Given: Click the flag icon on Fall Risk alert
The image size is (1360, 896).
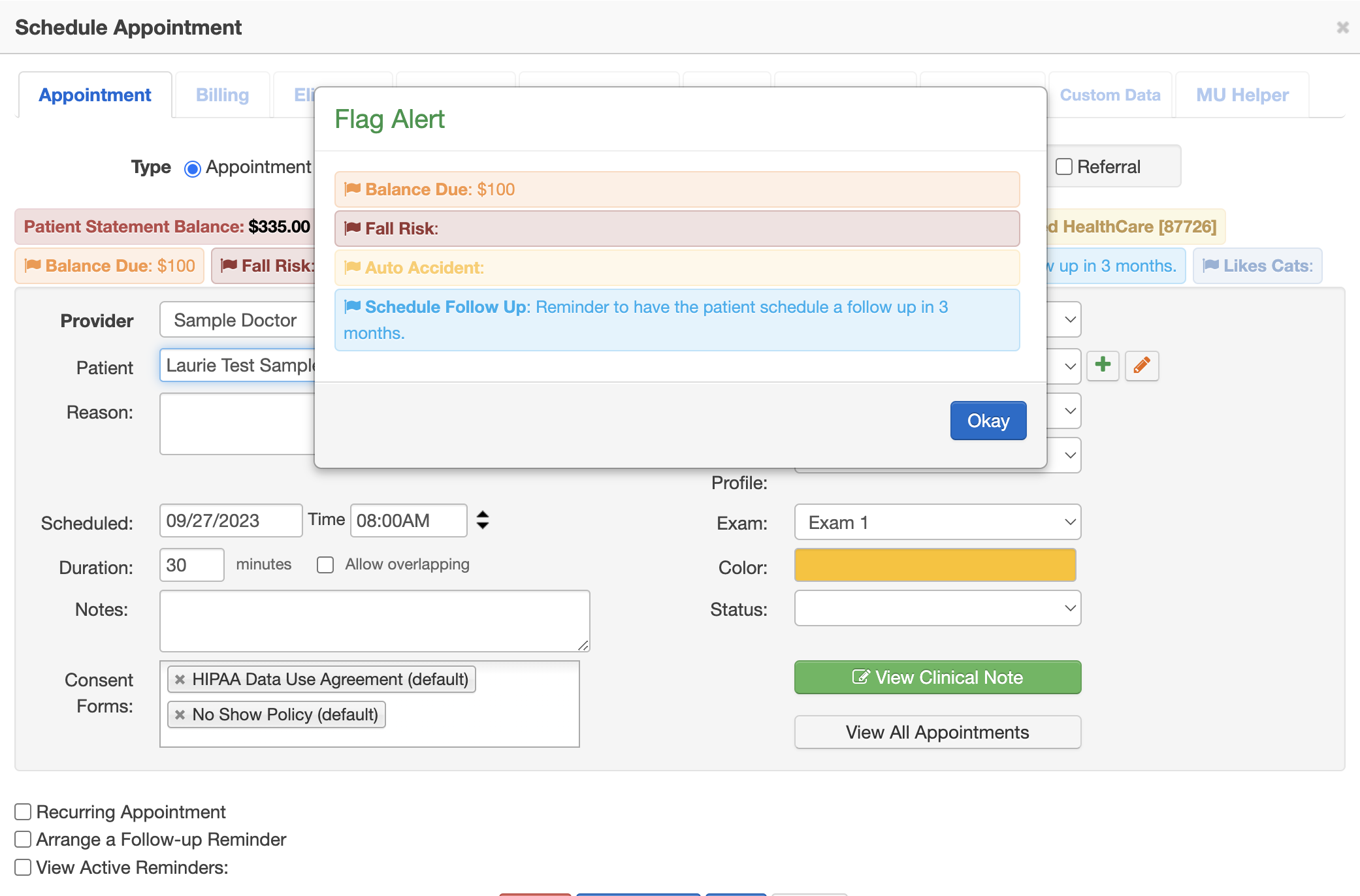Looking at the screenshot, I should pos(353,228).
